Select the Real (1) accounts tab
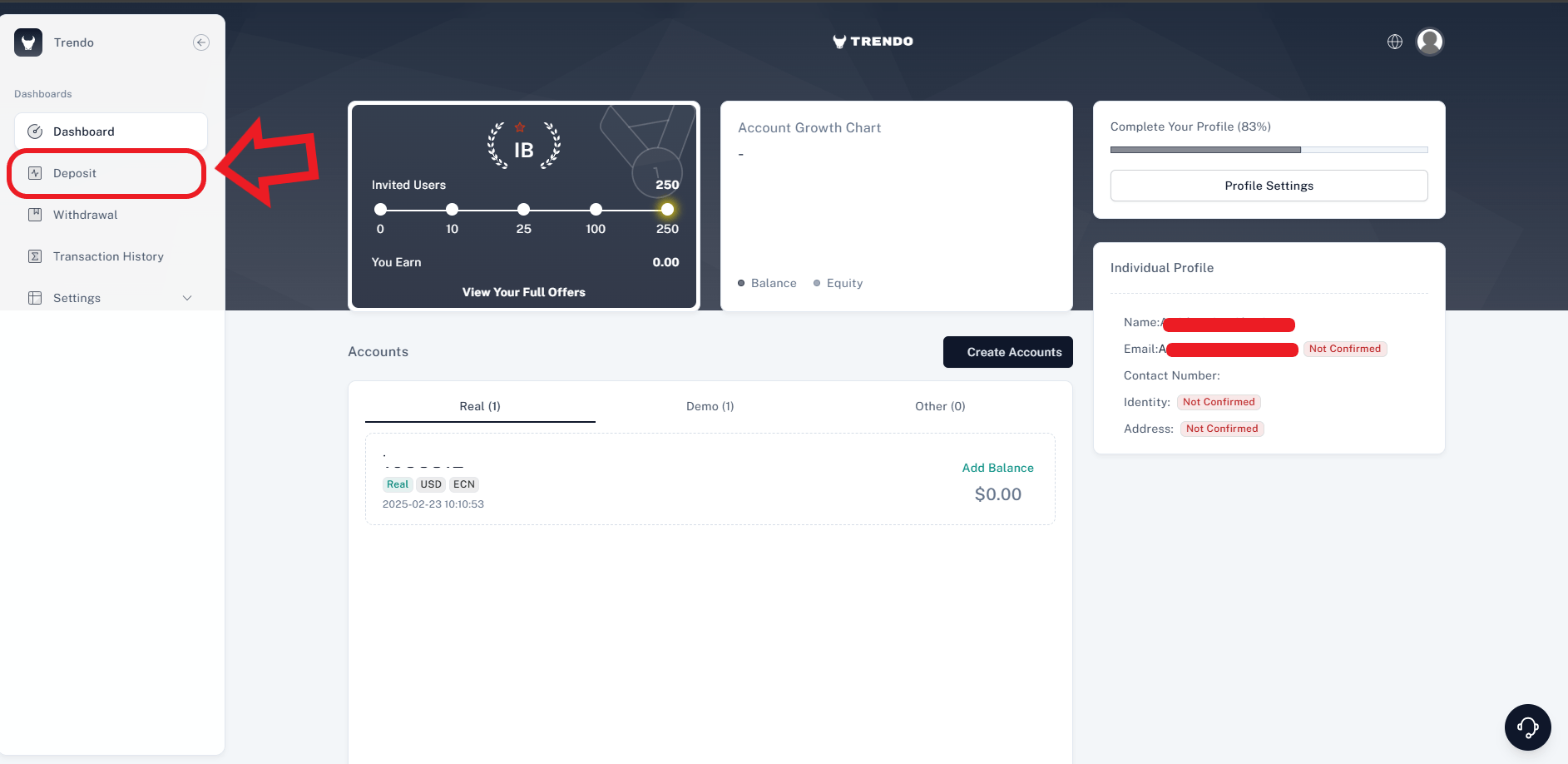The height and width of the screenshot is (764, 1568). click(x=480, y=406)
